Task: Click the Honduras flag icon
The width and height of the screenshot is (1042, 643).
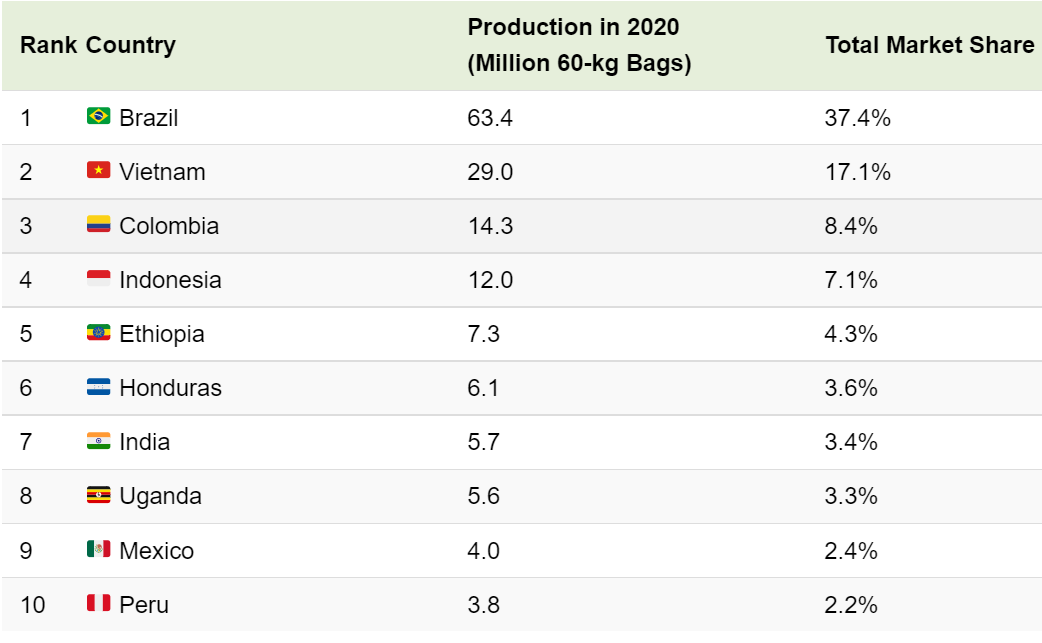Action: [98, 387]
